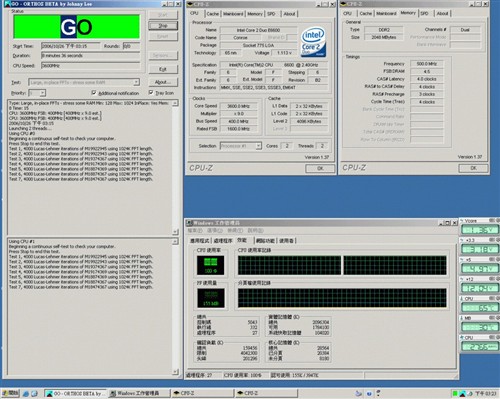Viewport: 500px width, 399px height.
Task: Toggle the Tray Icon checkbox
Action: point(151,92)
